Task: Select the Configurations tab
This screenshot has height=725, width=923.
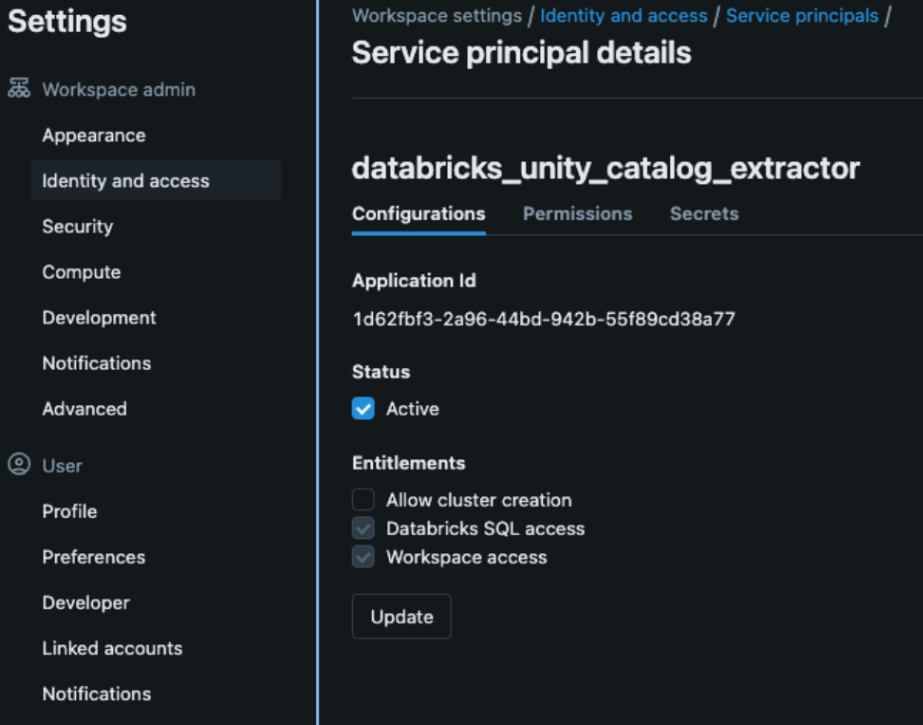Action: (418, 214)
